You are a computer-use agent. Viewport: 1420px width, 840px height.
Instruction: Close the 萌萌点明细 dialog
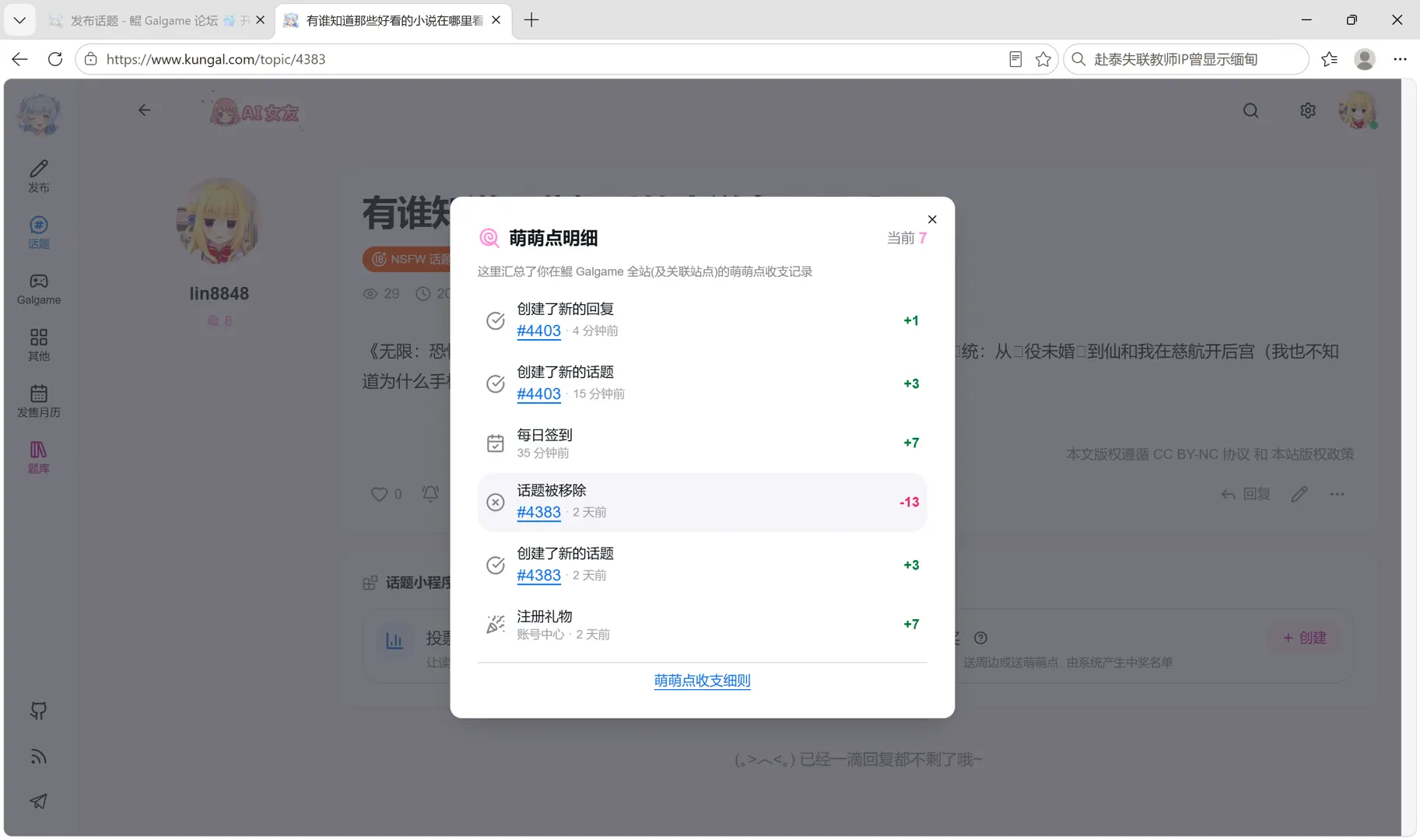click(x=932, y=219)
